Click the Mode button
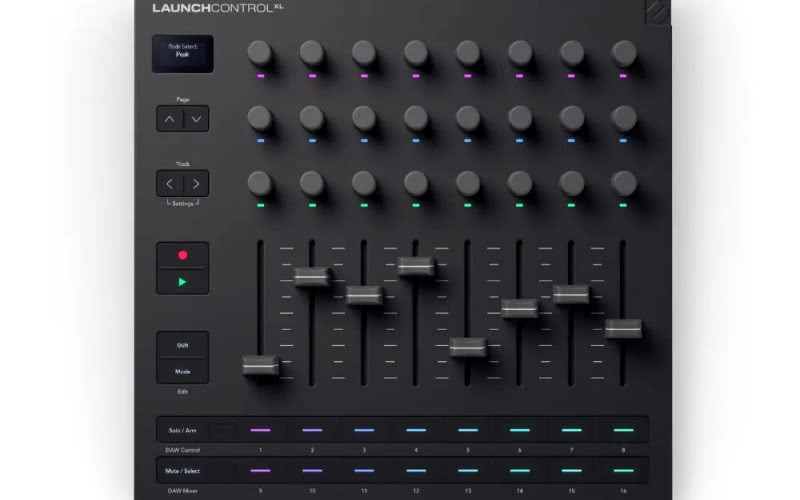Image resolution: width=800 pixels, height=500 pixels. pos(183,371)
